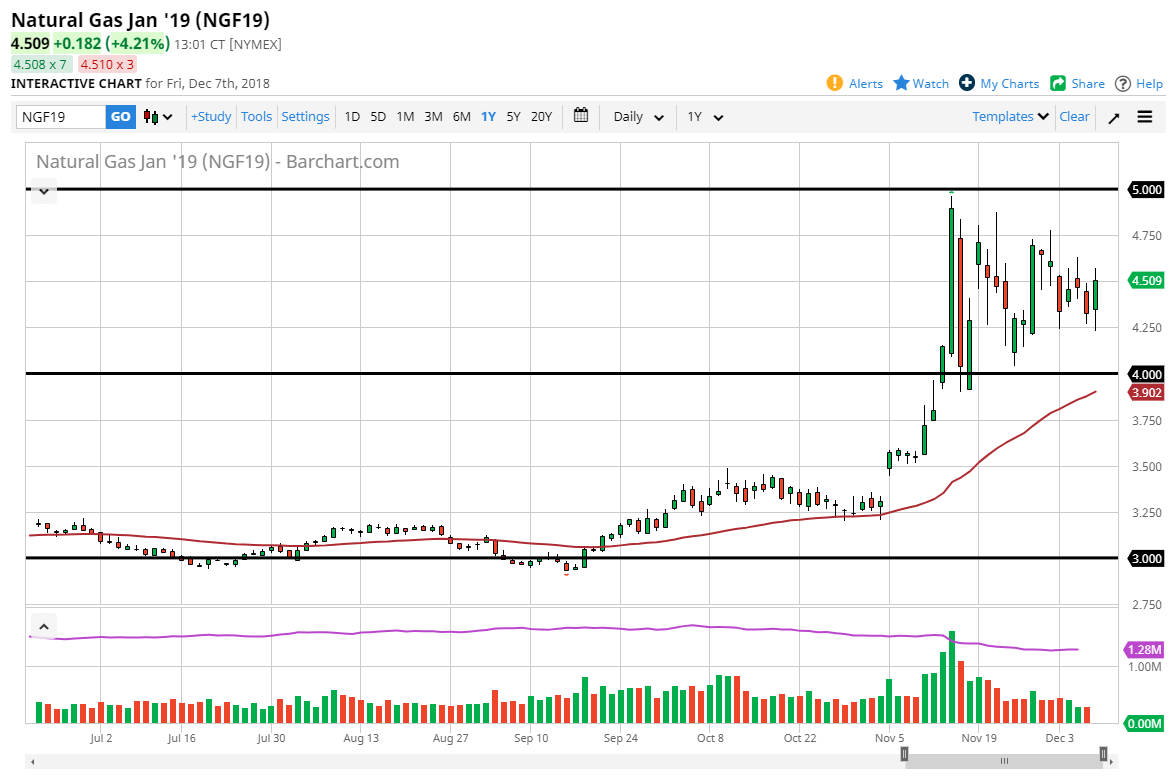Open the calendar date range icon
This screenshot has height=779, width=1173.
pyautogui.click(x=581, y=116)
